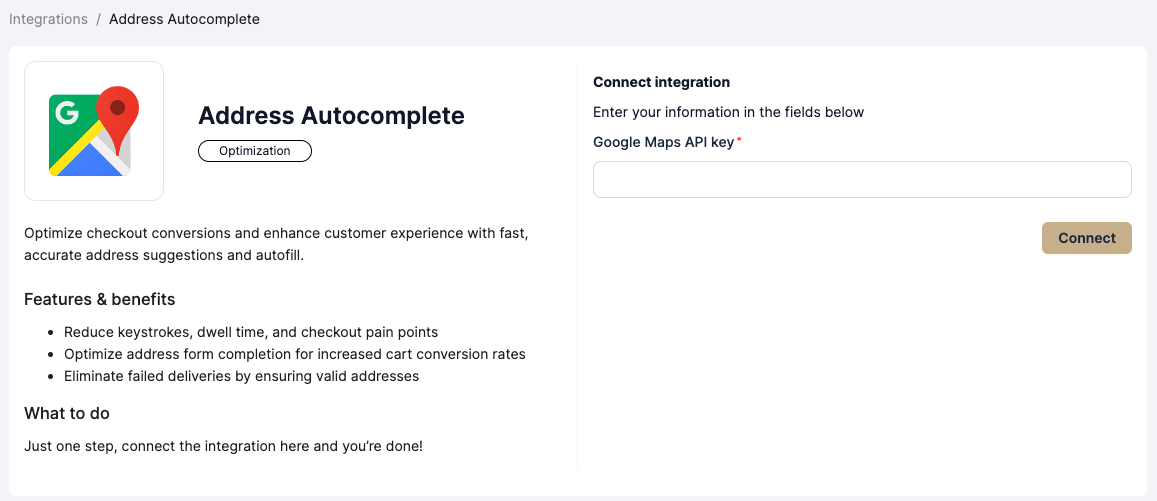The height and width of the screenshot is (501, 1157).
Task: Click the Google Maps API key label
Action: pyautogui.click(x=663, y=142)
